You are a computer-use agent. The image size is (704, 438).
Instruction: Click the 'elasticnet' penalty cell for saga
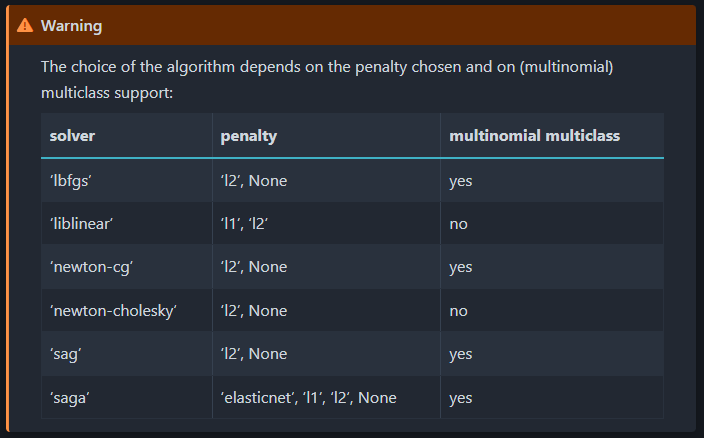326,398
